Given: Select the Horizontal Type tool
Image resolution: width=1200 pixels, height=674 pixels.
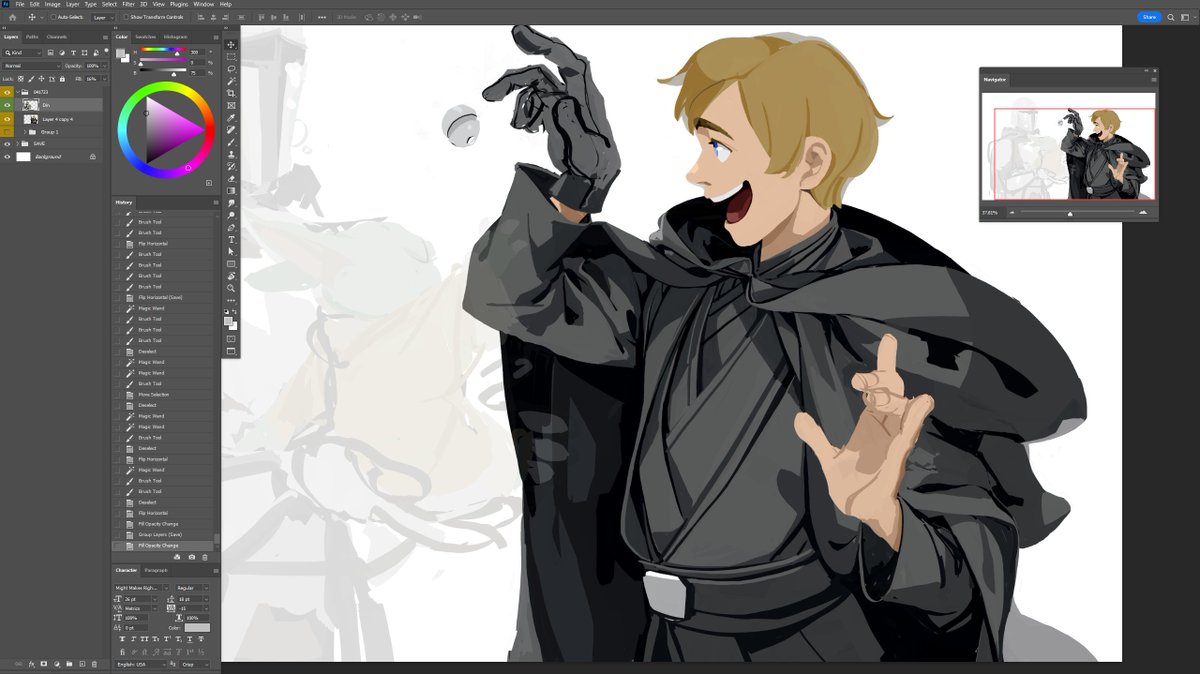Looking at the screenshot, I should point(232,239).
